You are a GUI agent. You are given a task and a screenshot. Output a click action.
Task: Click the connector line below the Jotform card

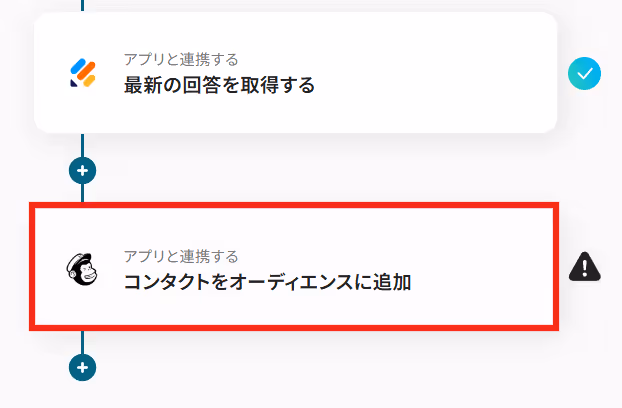pos(83,145)
